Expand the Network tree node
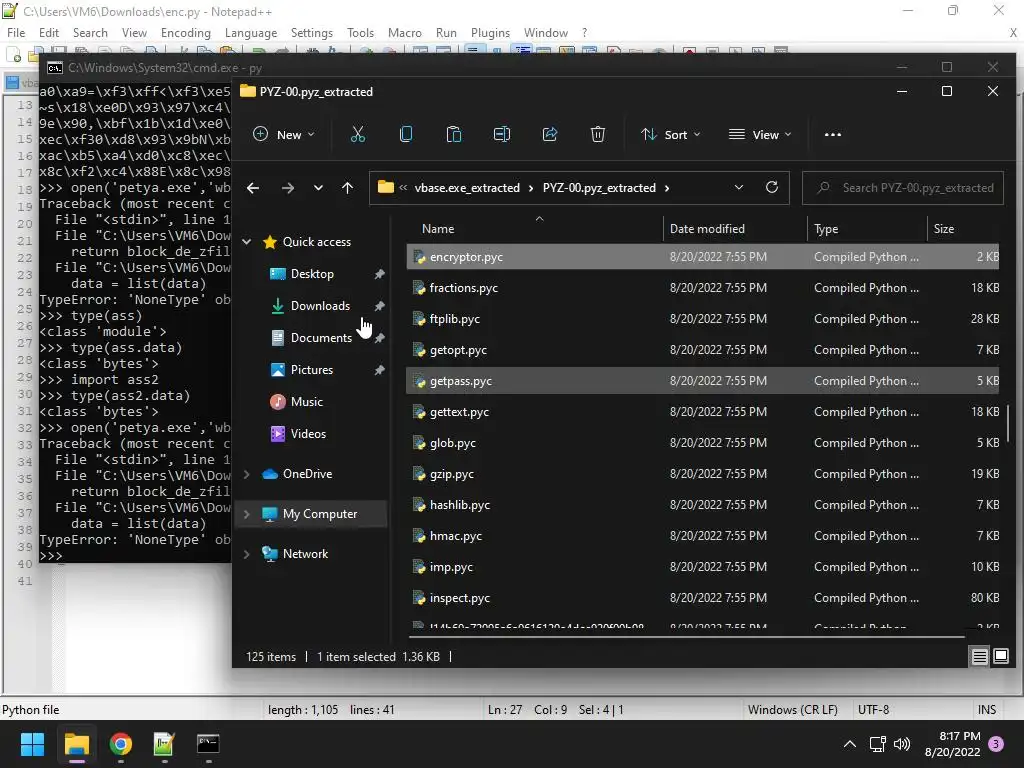The image size is (1024, 768). pyautogui.click(x=247, y=554)
